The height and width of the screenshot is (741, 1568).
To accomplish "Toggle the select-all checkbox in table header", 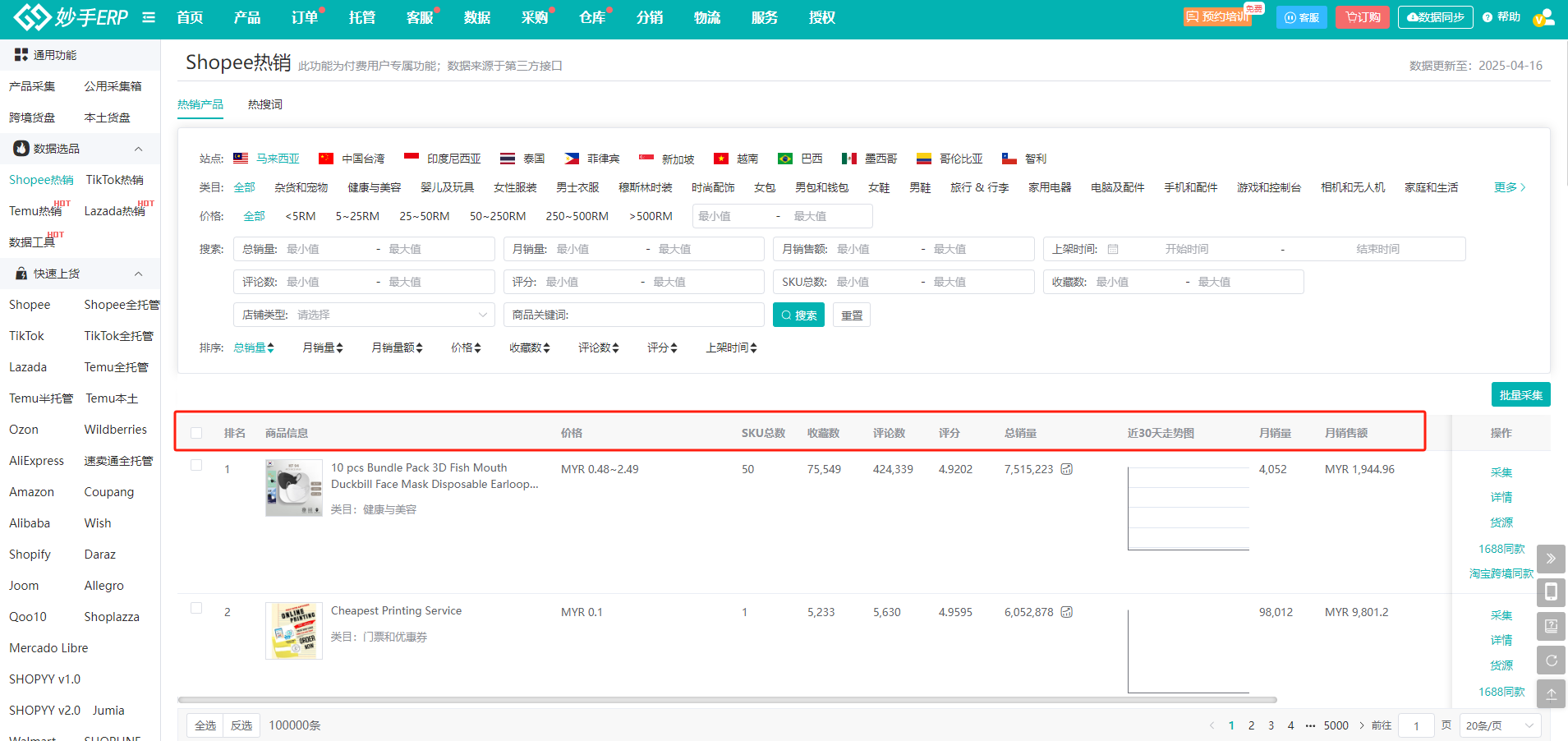I will pyautogui.click(x=196, y=433).
